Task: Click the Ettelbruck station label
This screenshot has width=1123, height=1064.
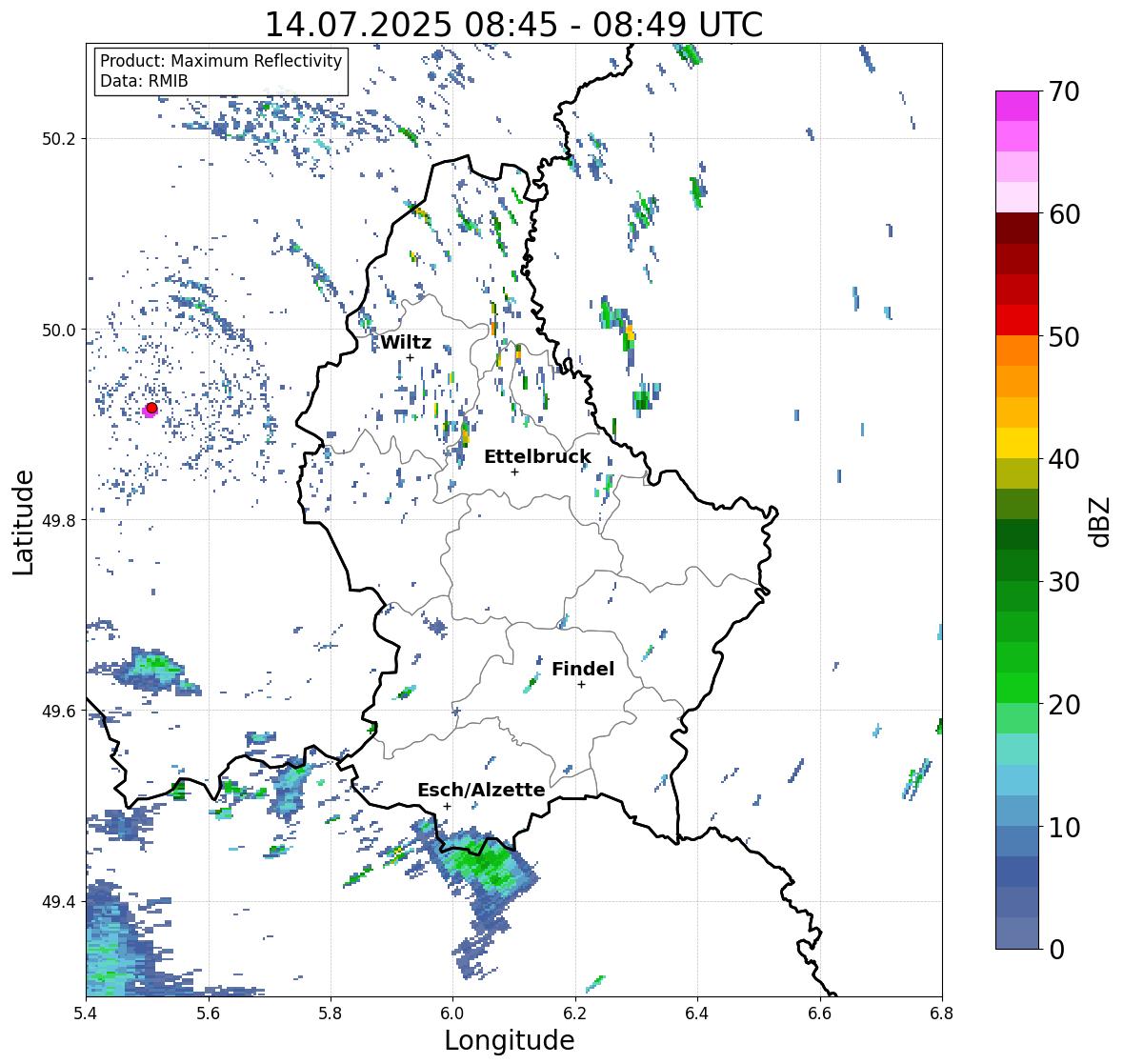Action: tap(537, 456)
